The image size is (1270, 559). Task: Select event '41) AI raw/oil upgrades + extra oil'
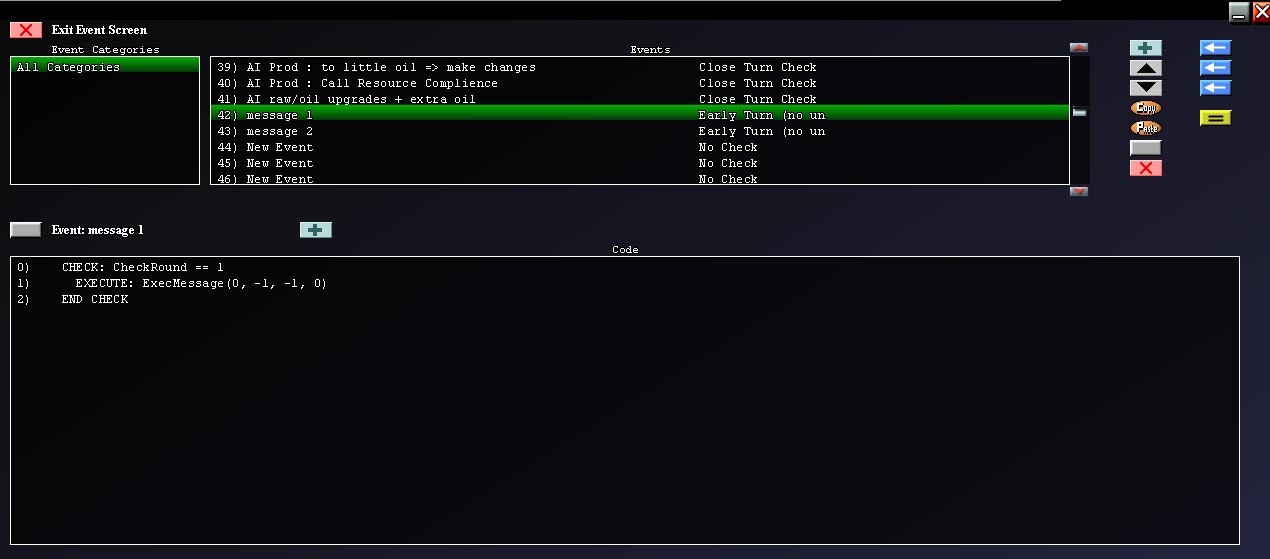click(x=640, y=99)
